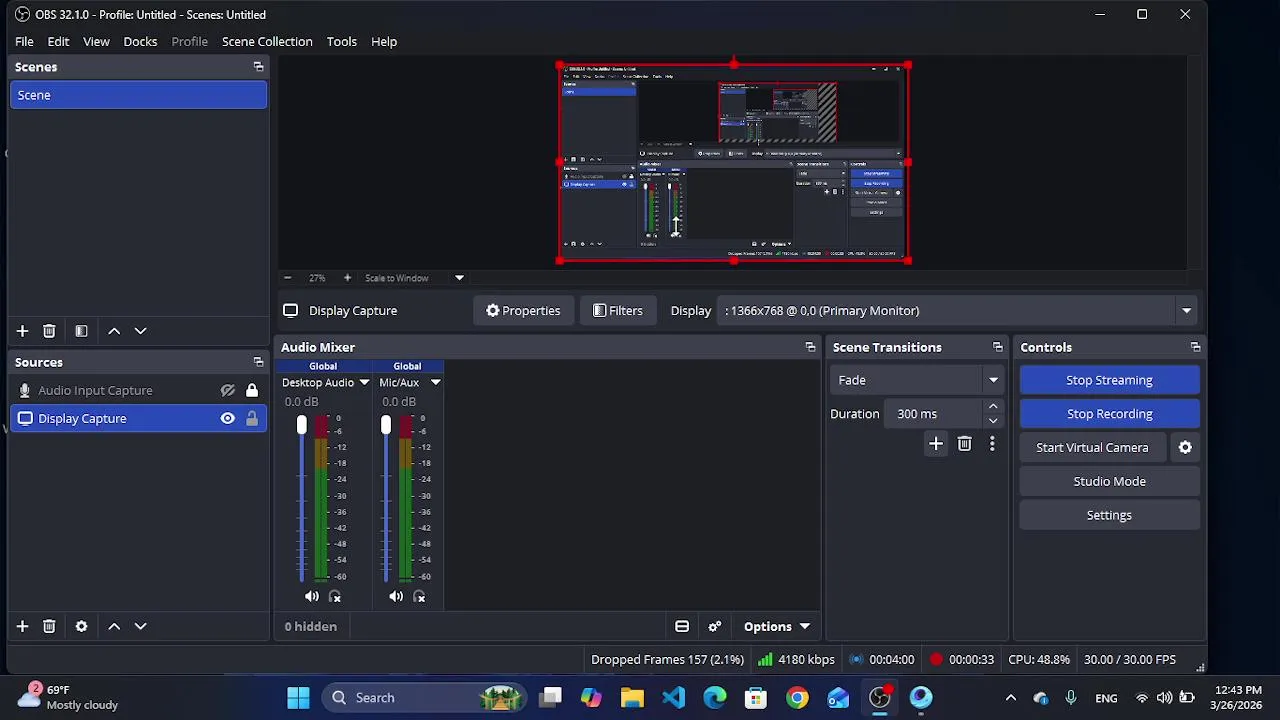The height and width of the screenshot is (720, 1280).
Task: Remove selected scene with trash icon
Action: (x=49, y=331)
